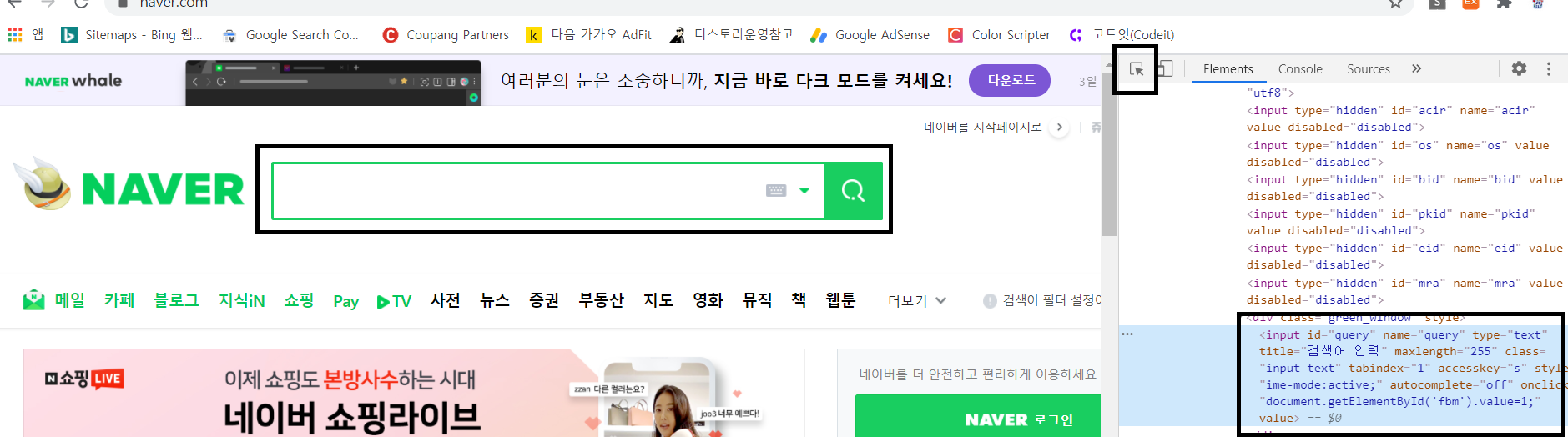
Task: Open the 뮤직 music link
Action: (758, 300)
